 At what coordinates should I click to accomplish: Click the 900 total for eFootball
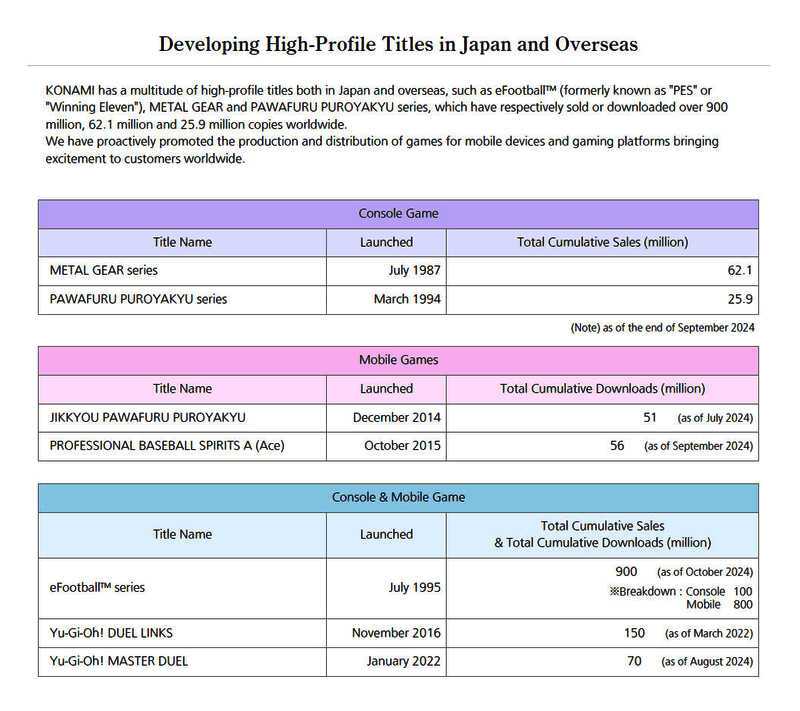pos(626,571)
